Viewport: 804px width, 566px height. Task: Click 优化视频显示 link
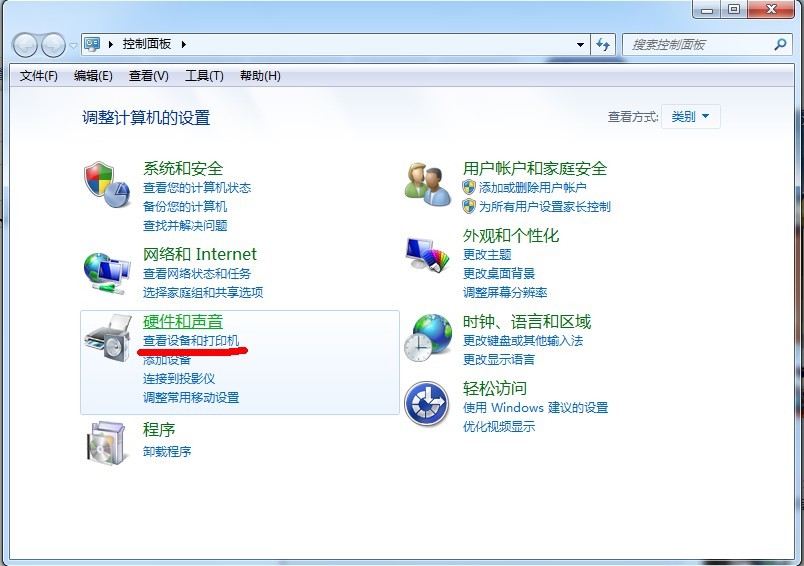pos(499,427)
